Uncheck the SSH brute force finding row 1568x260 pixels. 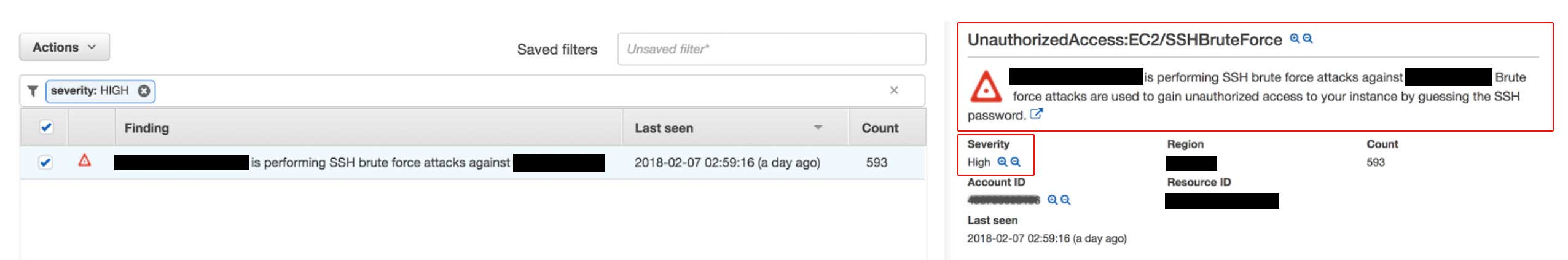click(x=45, y=162)
